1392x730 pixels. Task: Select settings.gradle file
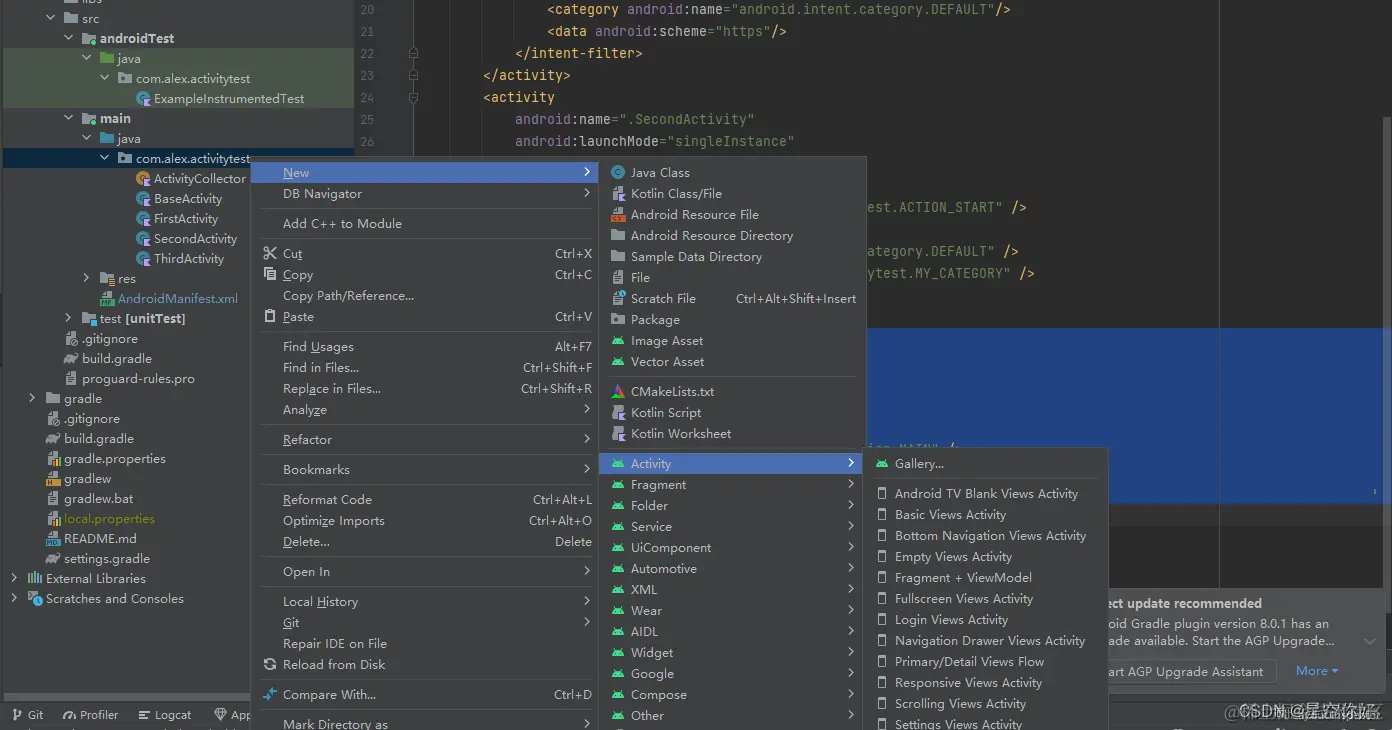tap(107, 559)
